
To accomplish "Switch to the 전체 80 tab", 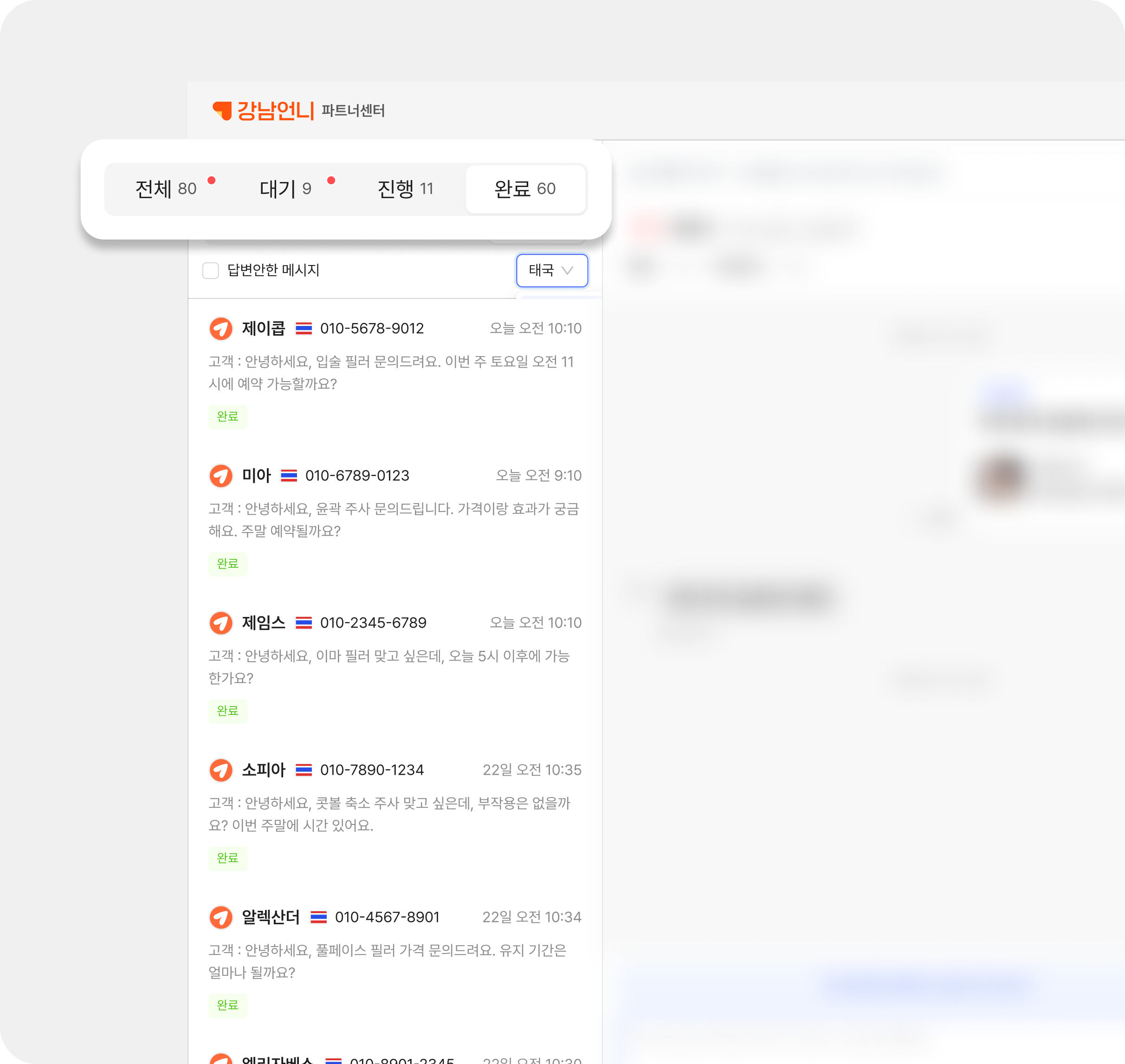I will click(166, 189).
